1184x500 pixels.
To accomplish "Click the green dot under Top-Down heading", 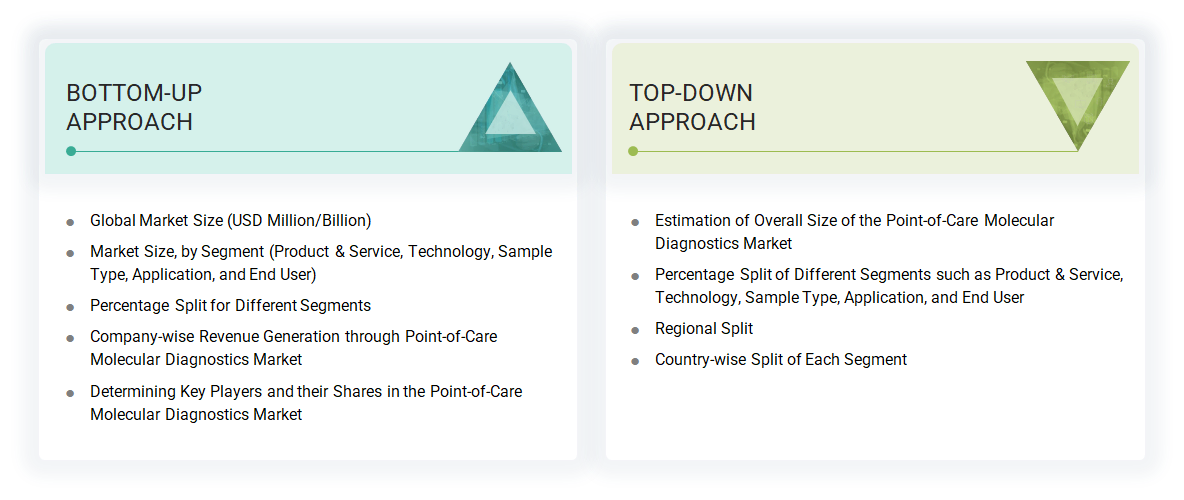I will coord(633,151).
